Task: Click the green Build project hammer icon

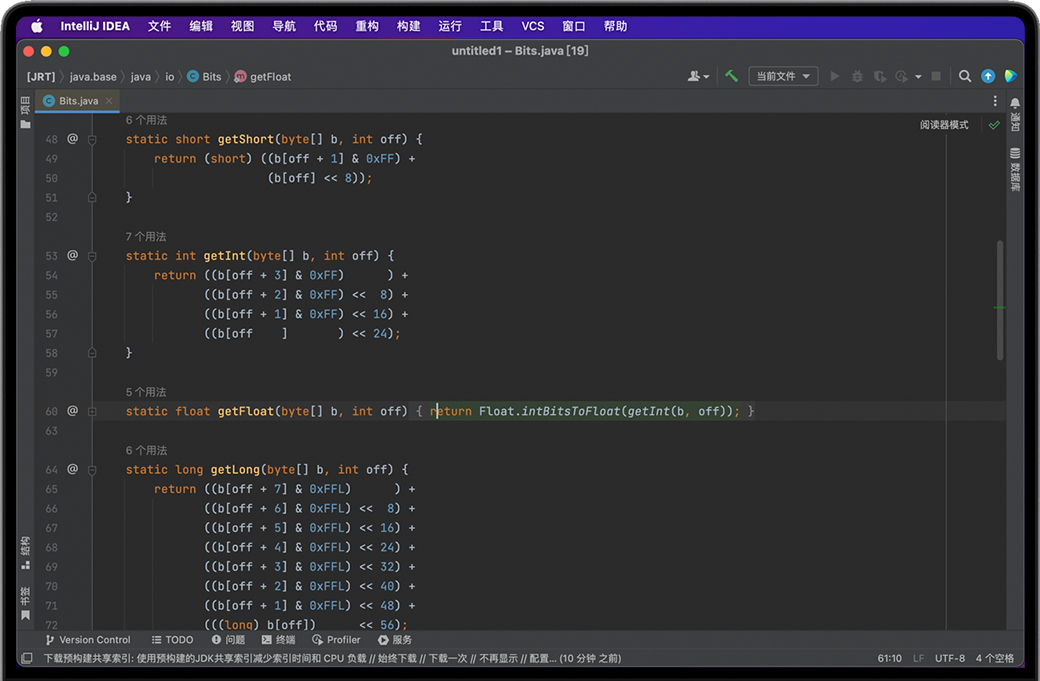Action: pos(732,76)
